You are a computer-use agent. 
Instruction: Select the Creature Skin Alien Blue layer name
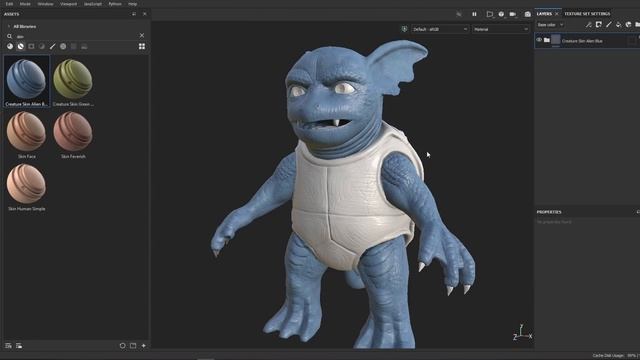(x=582, y=41)
